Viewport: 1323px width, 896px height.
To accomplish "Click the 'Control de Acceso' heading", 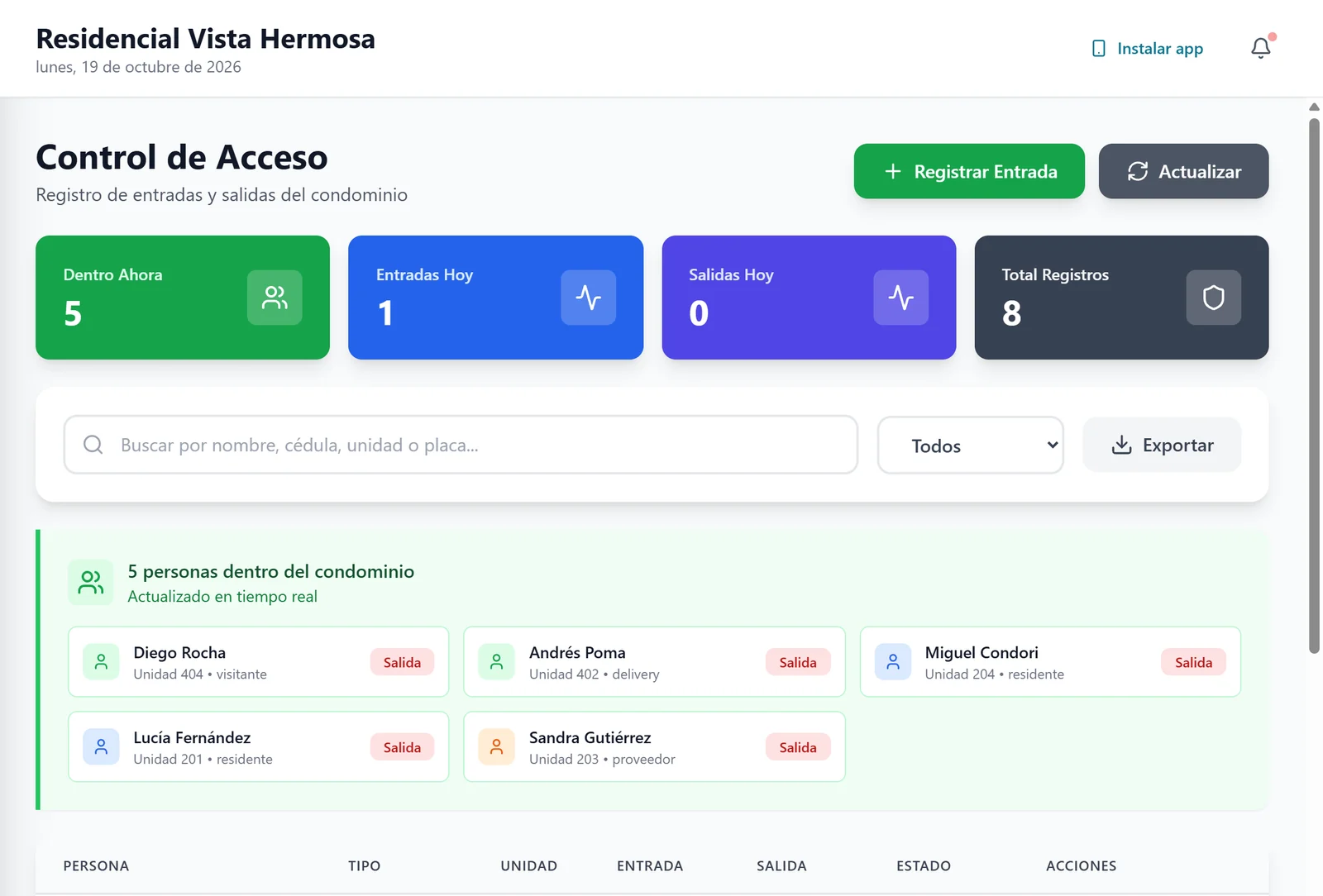I will point(182,157).
